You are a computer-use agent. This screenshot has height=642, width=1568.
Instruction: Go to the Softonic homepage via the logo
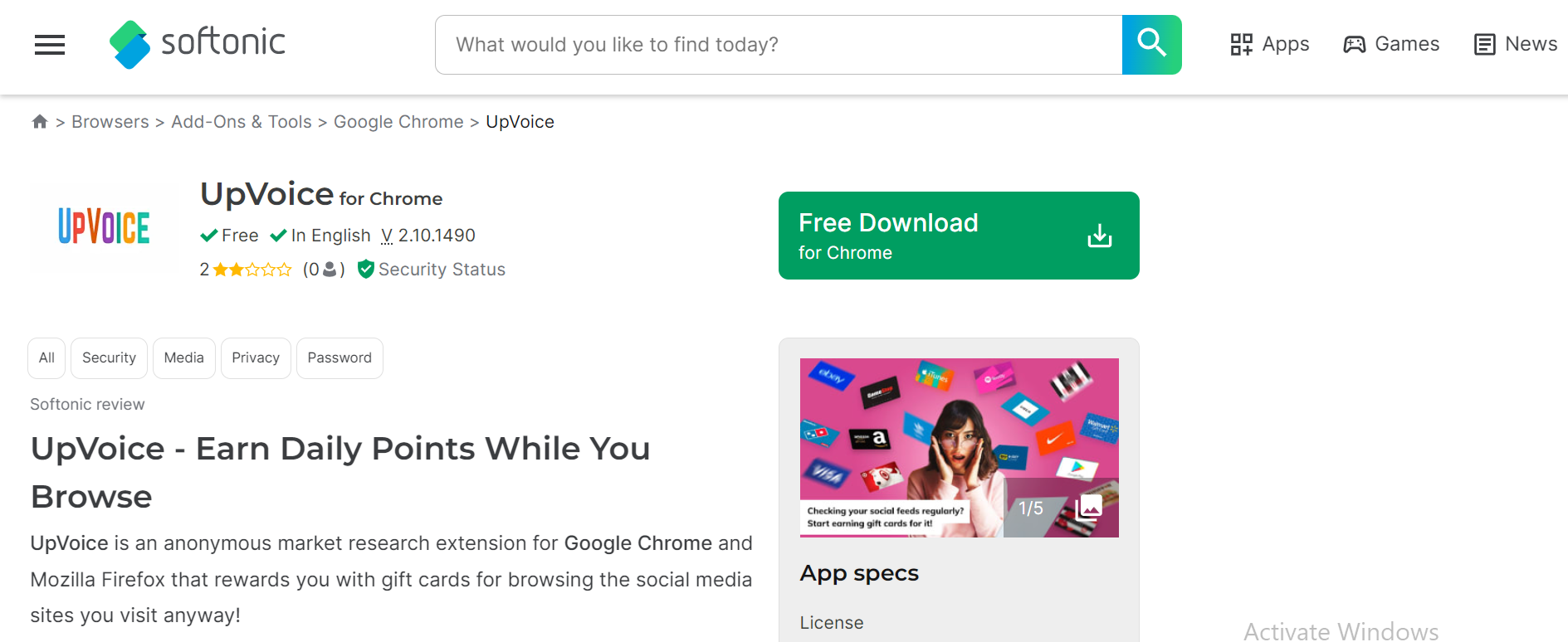click(x=198, y=44)
